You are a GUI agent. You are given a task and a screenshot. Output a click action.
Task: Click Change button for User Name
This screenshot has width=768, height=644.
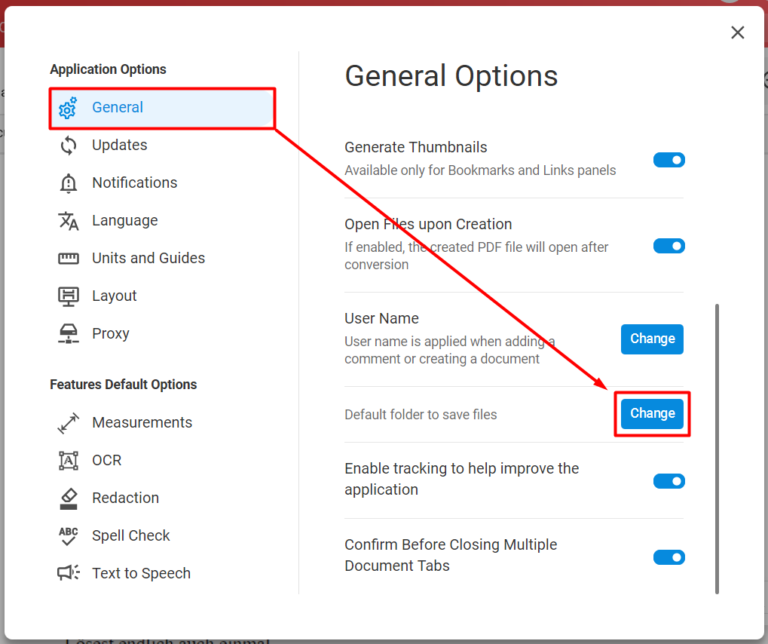[x=652, y=339]
